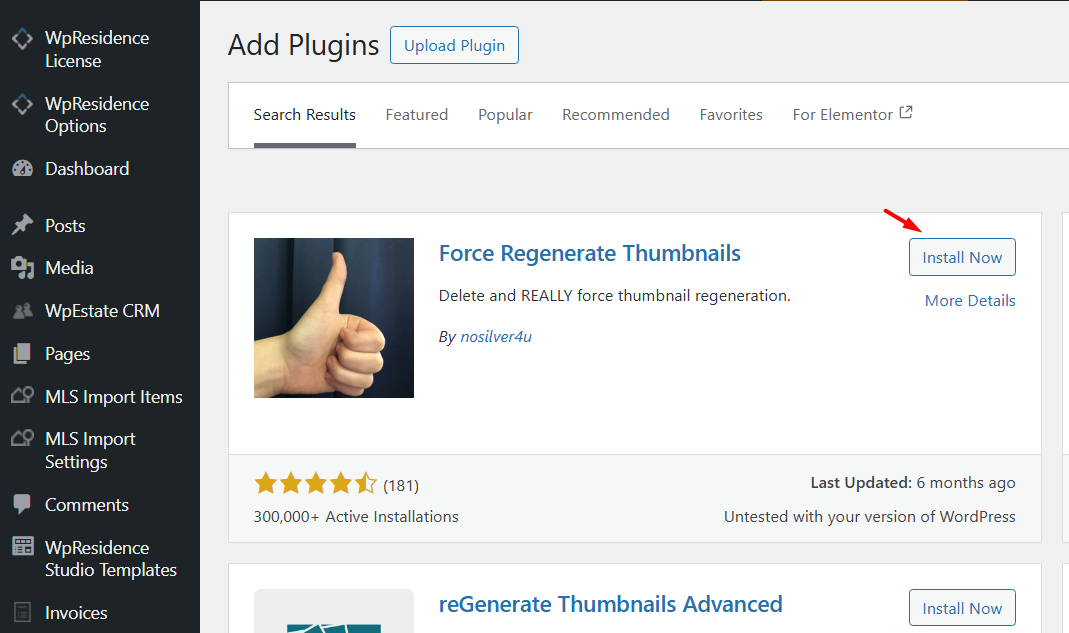Open the Recommended plugins tab
The width and height of the screenshot is (1069, 633).
click(x=616, y=115)
